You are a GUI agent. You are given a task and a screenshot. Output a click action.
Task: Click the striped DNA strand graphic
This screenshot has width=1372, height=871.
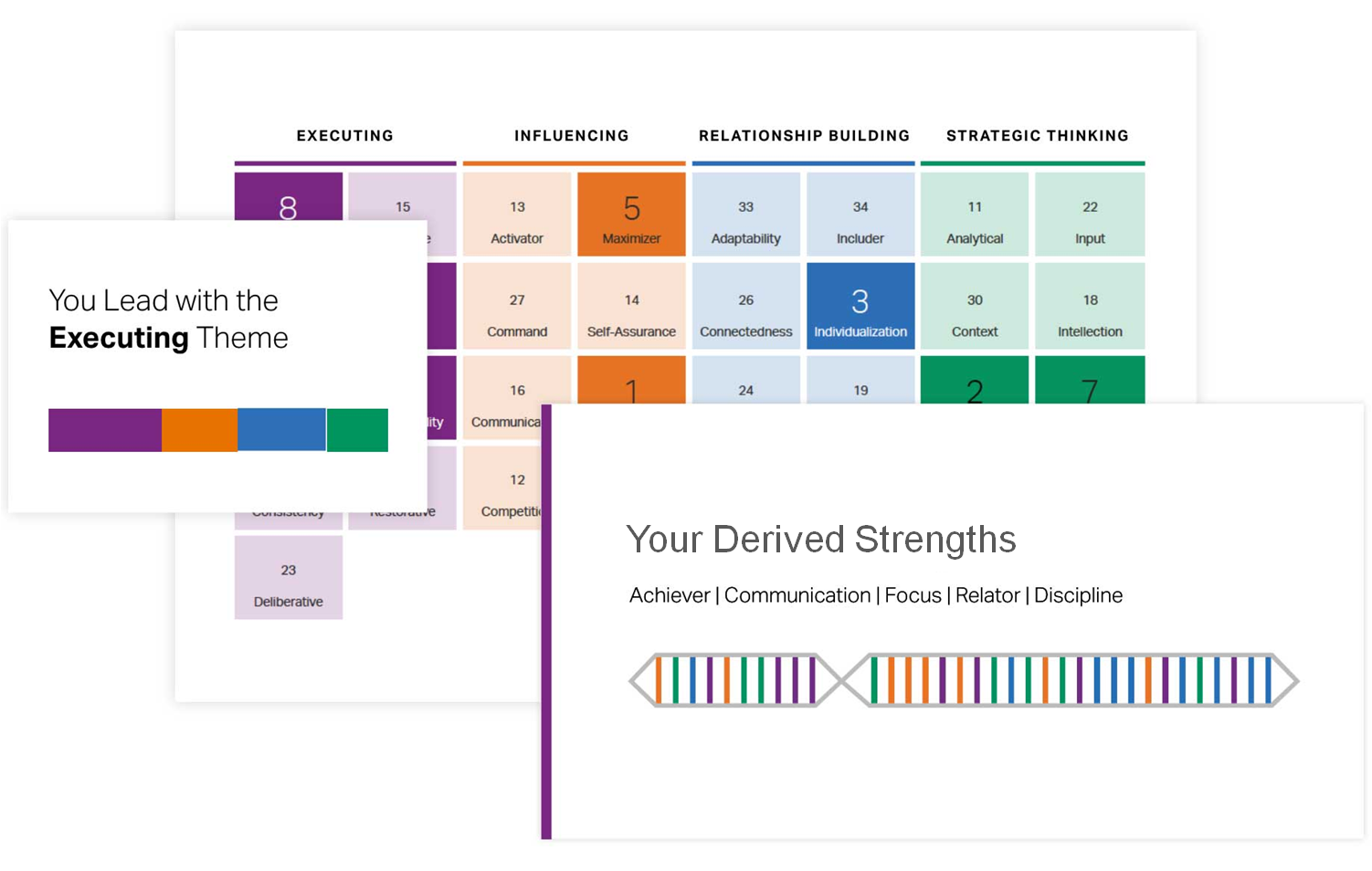point(964,680)
